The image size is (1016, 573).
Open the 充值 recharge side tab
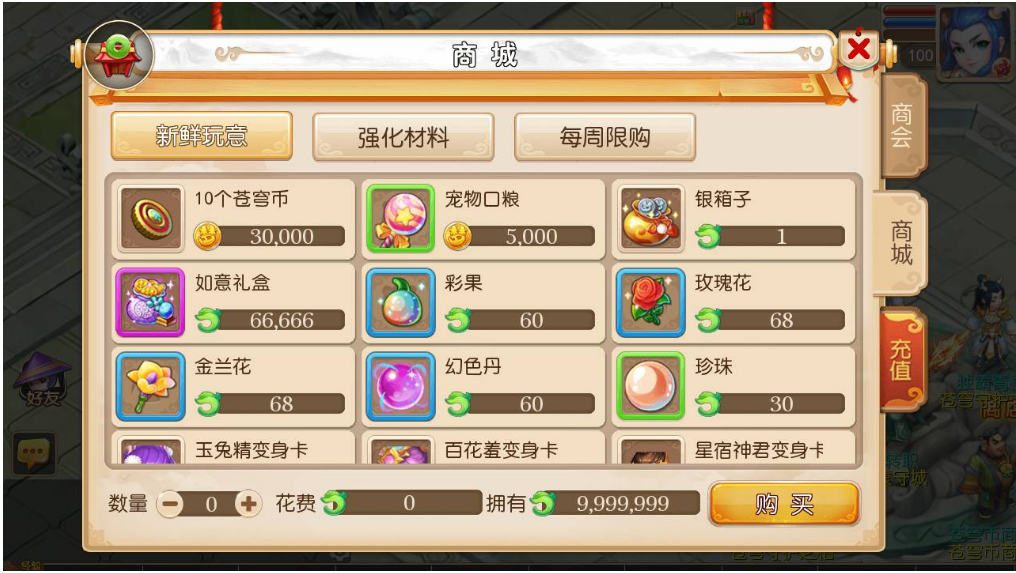pos(901,360)
